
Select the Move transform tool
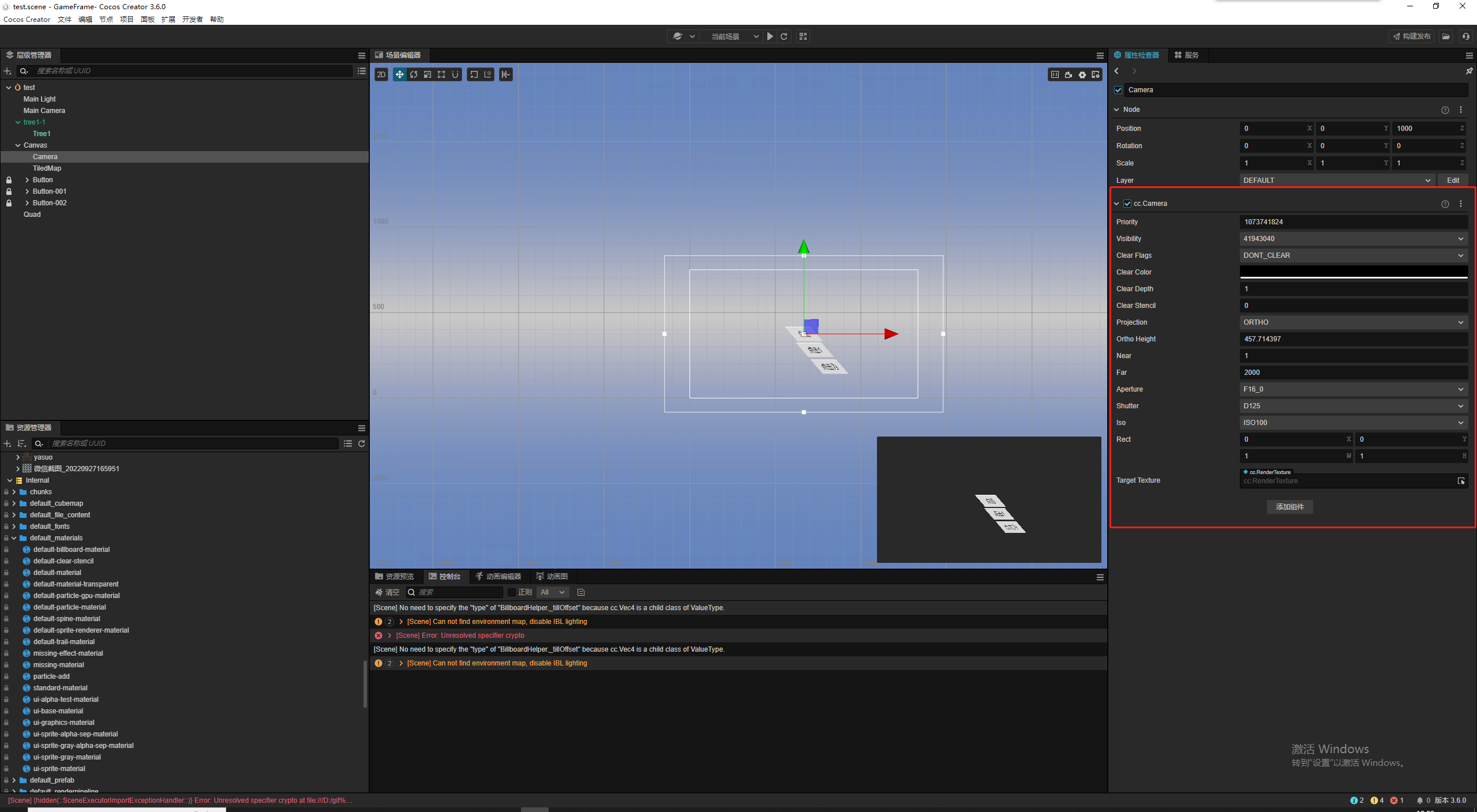[399, 74]
